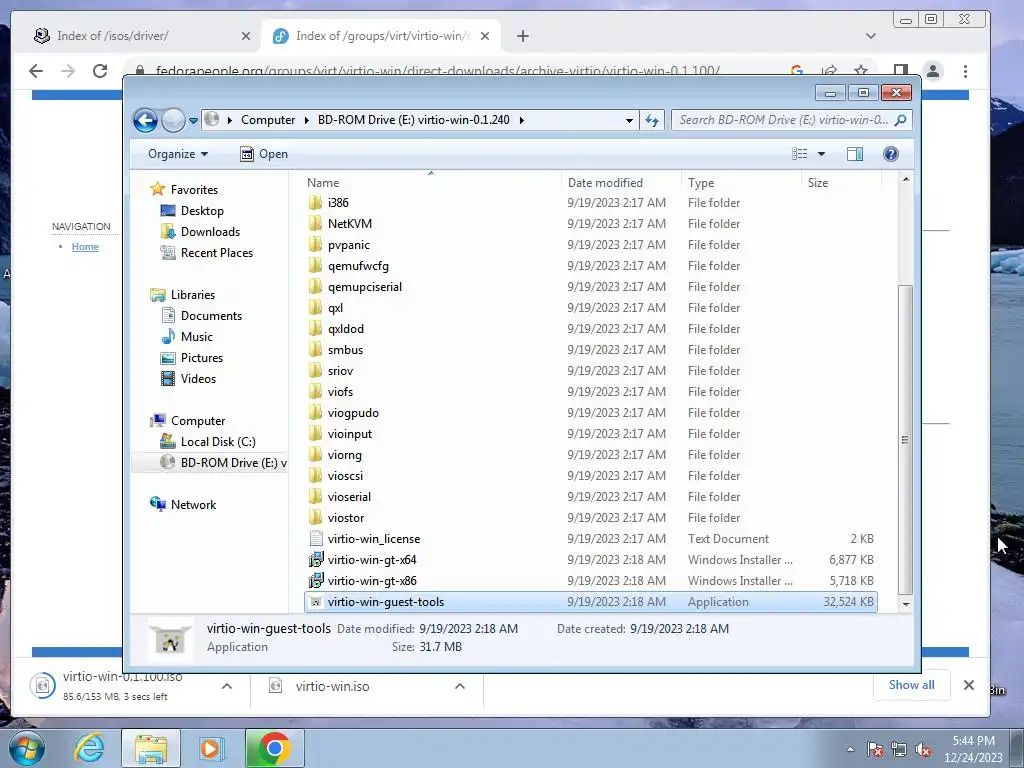The image size is (1024, 768).
Task: Select the viorng folder
Action: point(344,455)
